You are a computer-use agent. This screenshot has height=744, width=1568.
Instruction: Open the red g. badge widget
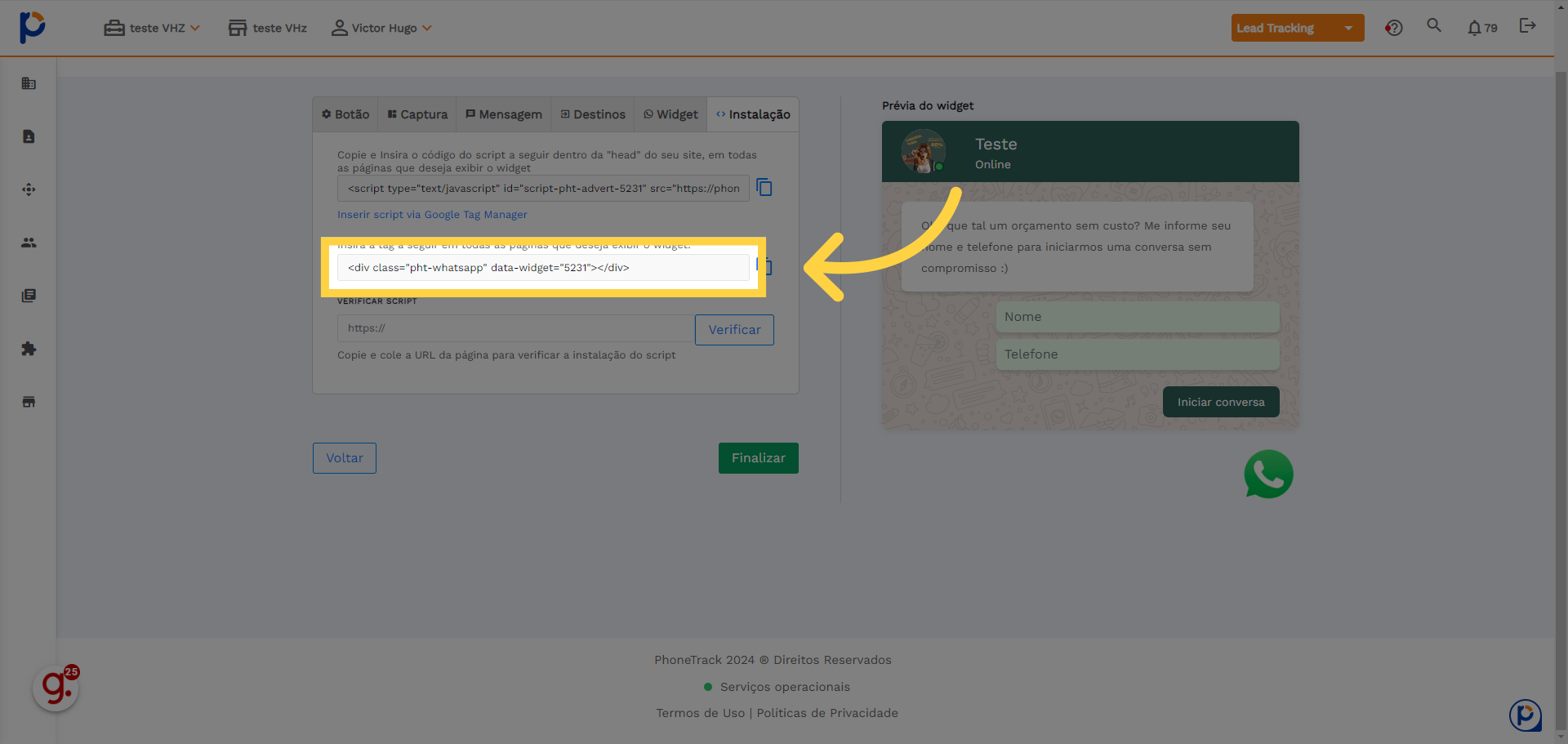56,688
